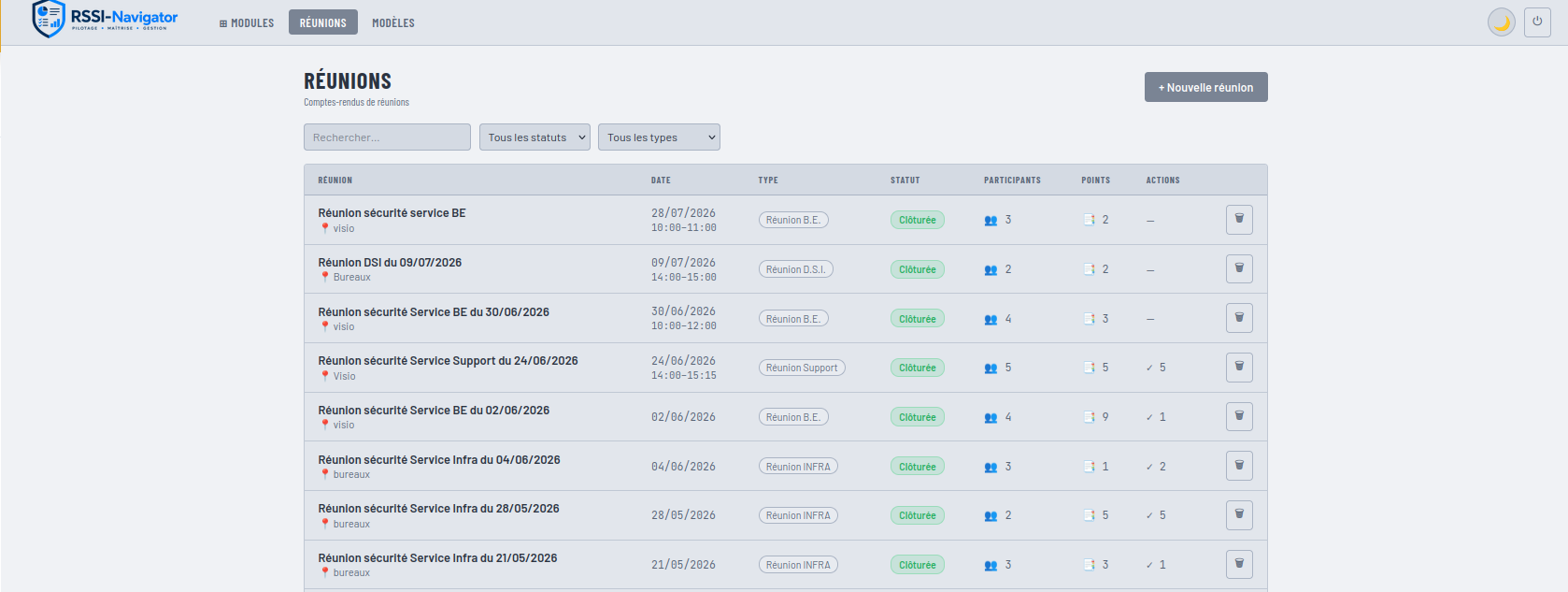Click the power logout icon

coord(1537,22)
